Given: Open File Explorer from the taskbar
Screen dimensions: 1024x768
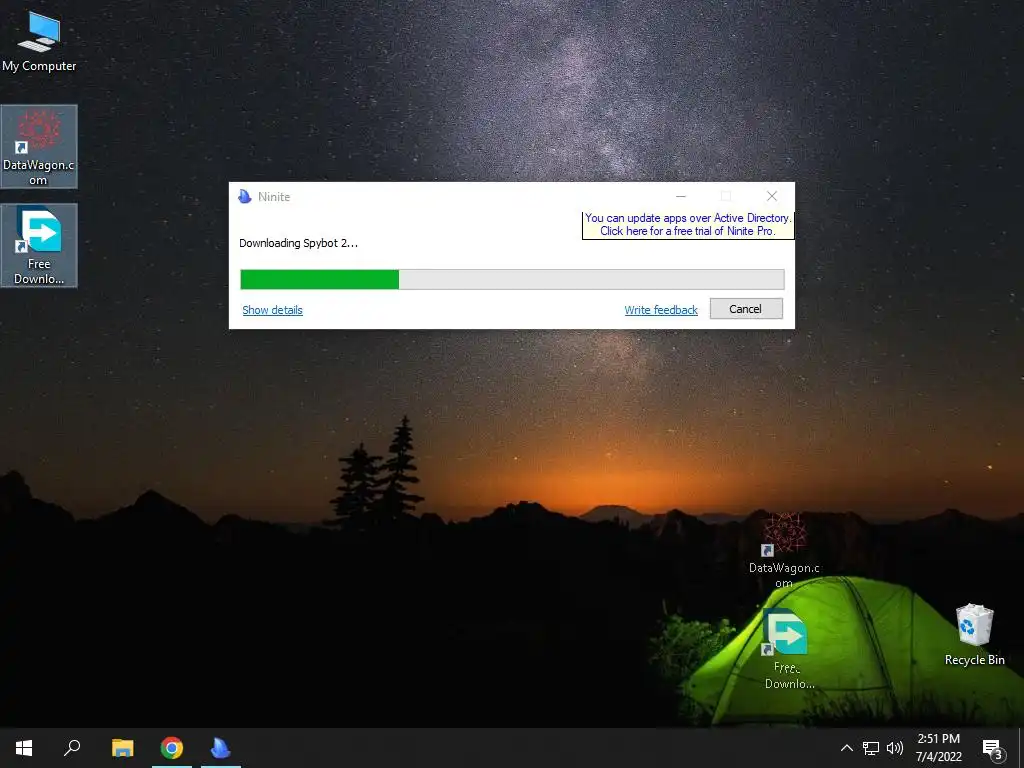Looking at the screenshot, I should tap(122, 748).
